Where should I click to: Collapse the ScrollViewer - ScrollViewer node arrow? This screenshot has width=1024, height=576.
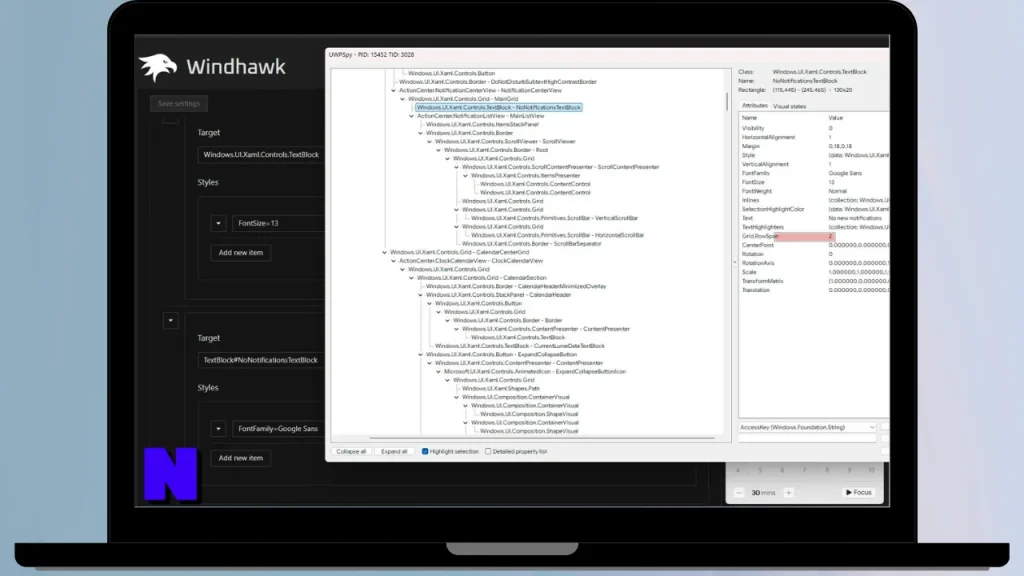[430, 142]
